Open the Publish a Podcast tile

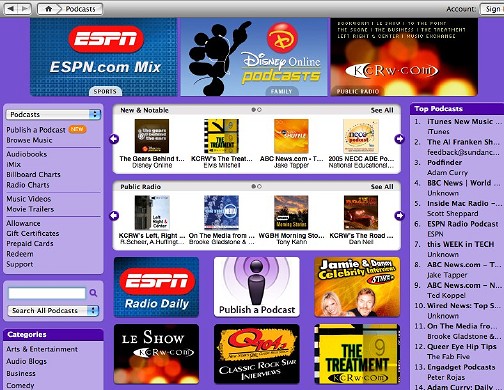[x=257, y=287]
